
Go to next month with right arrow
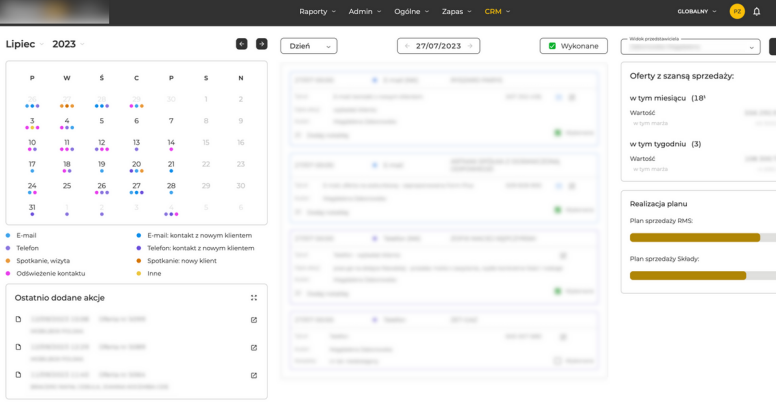pos(262,44)
